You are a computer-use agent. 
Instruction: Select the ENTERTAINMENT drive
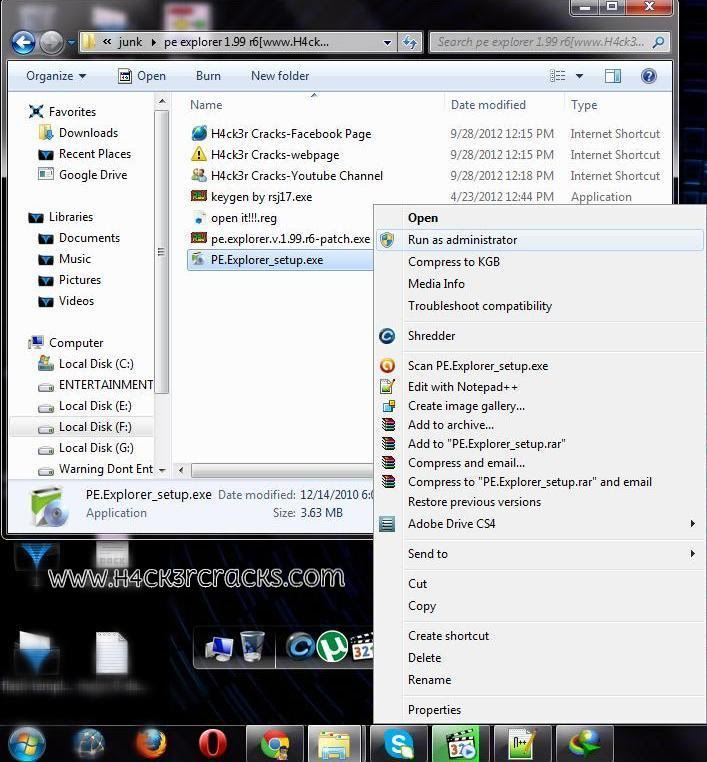tap(105, 384)
